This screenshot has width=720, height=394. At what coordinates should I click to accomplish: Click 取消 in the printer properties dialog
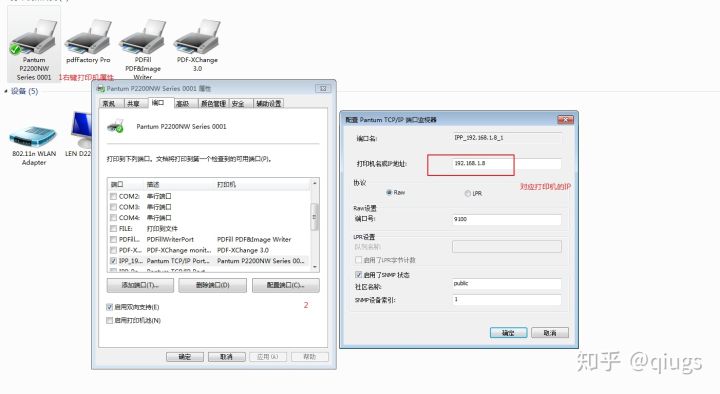[x=226, y=357]
